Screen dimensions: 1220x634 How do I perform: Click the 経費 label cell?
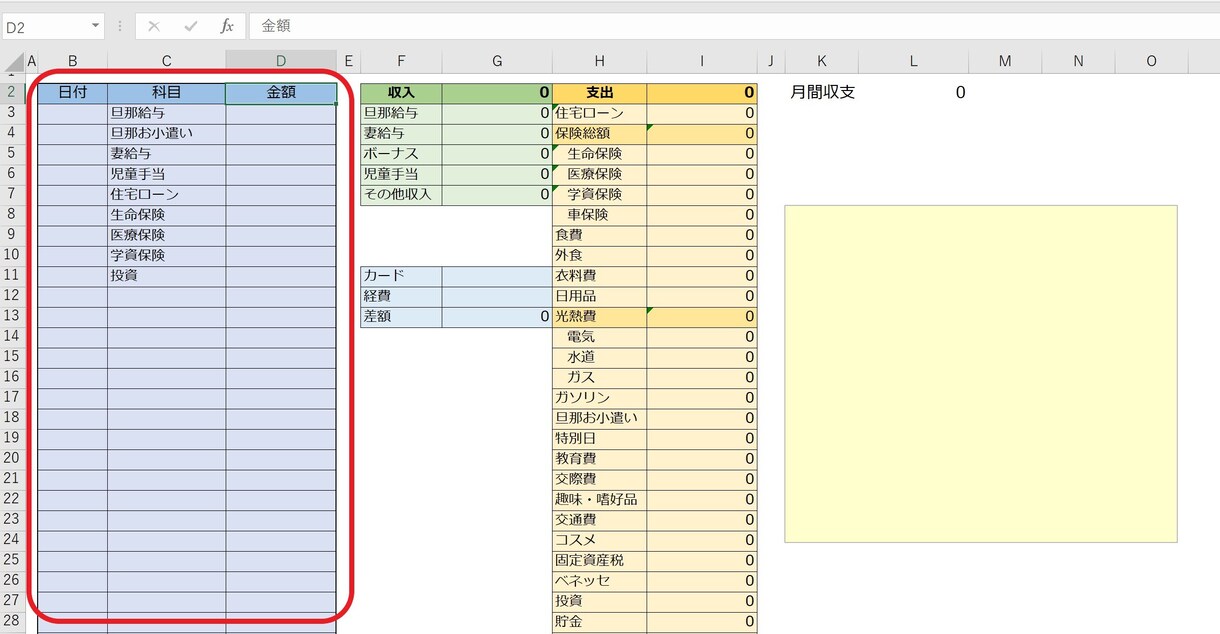401,296
